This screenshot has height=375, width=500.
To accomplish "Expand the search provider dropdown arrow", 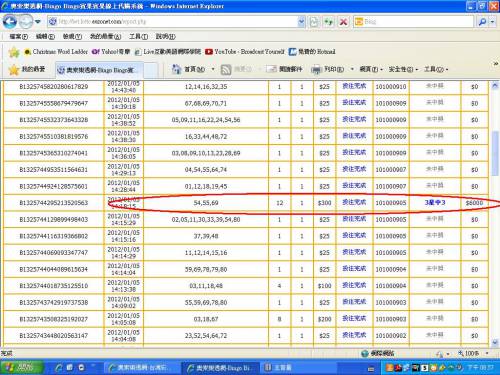I will pyautogui.click(x=492, y=22).
